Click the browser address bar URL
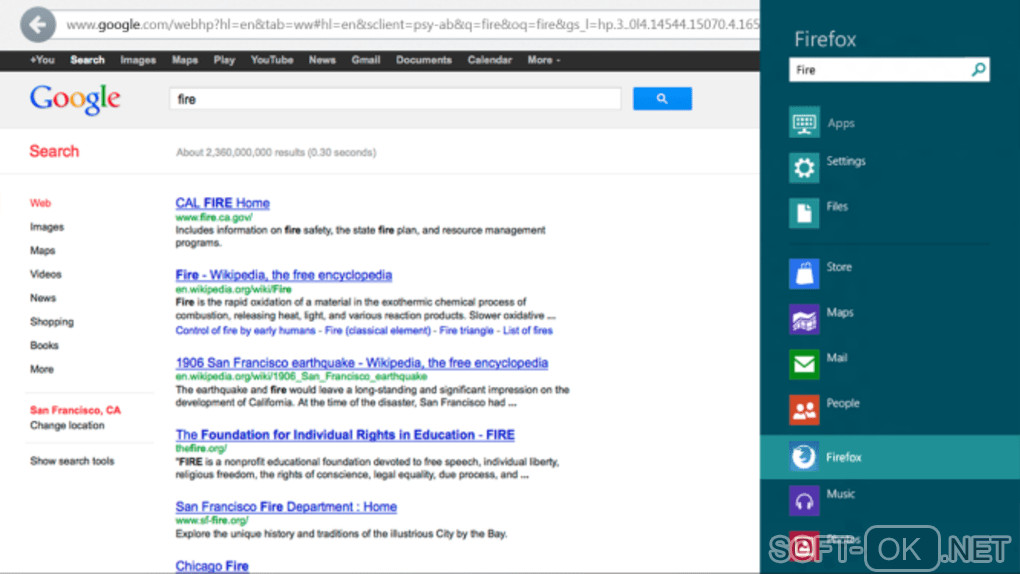 [412, 25]
